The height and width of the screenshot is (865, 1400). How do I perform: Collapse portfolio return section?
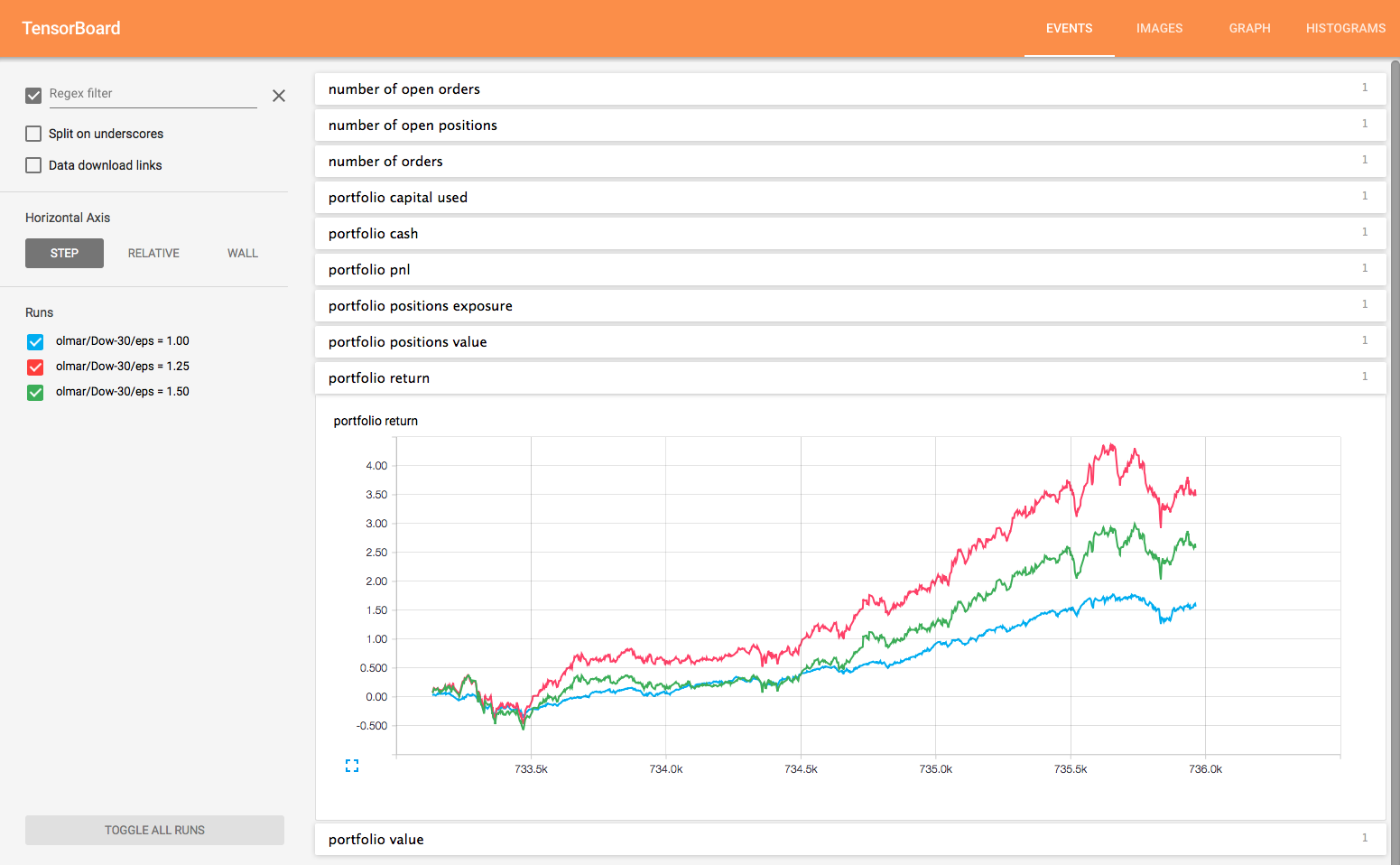click(x=850, y=377)
